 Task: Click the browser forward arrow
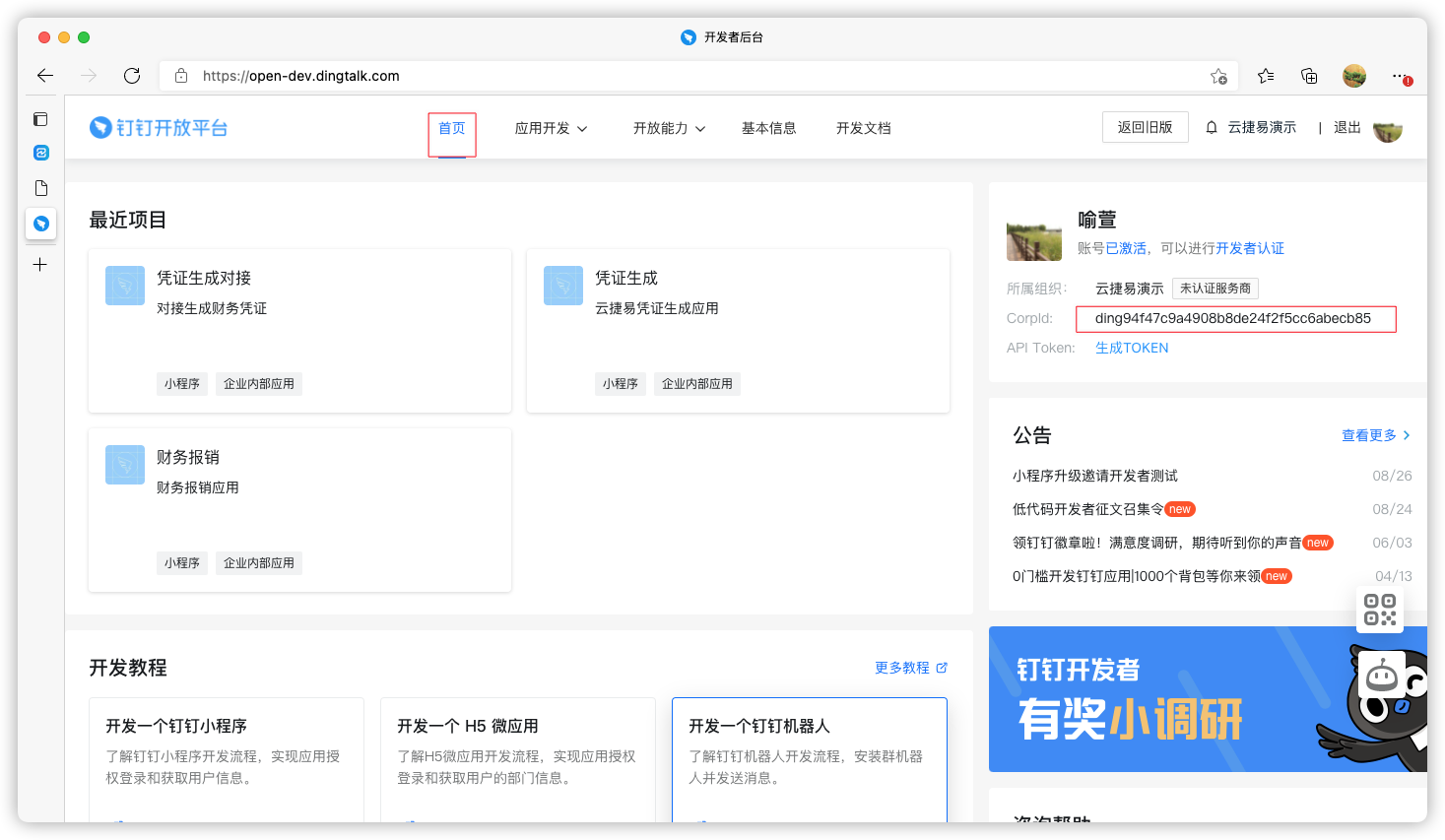point(89,76)
